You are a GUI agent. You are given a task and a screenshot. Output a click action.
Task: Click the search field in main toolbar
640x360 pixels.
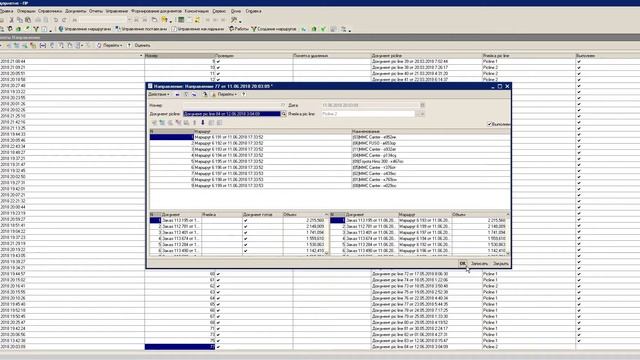coord(102,20)
